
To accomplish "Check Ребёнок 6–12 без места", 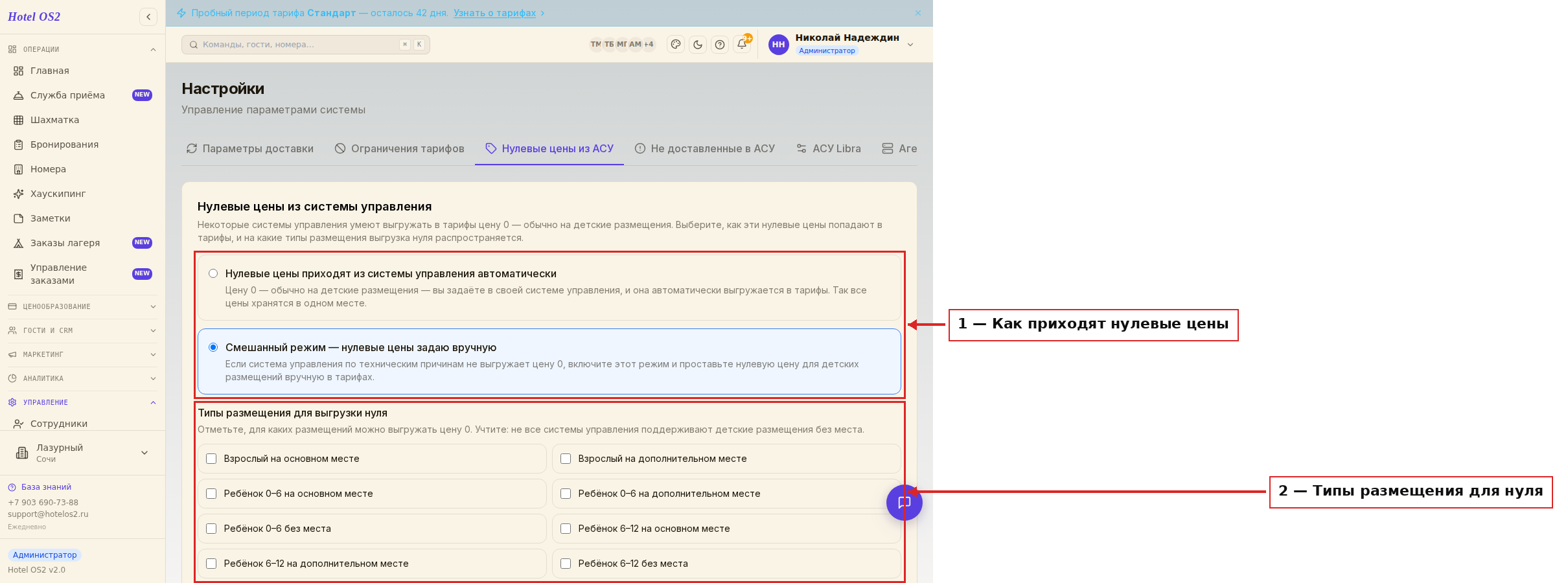I will [x=566, y=564].
